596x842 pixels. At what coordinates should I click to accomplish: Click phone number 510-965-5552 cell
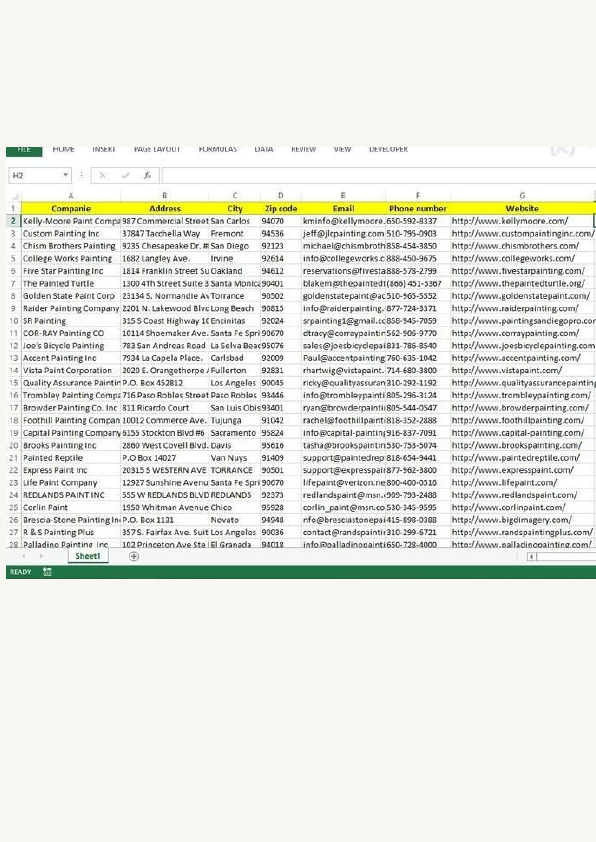(418, 296)
